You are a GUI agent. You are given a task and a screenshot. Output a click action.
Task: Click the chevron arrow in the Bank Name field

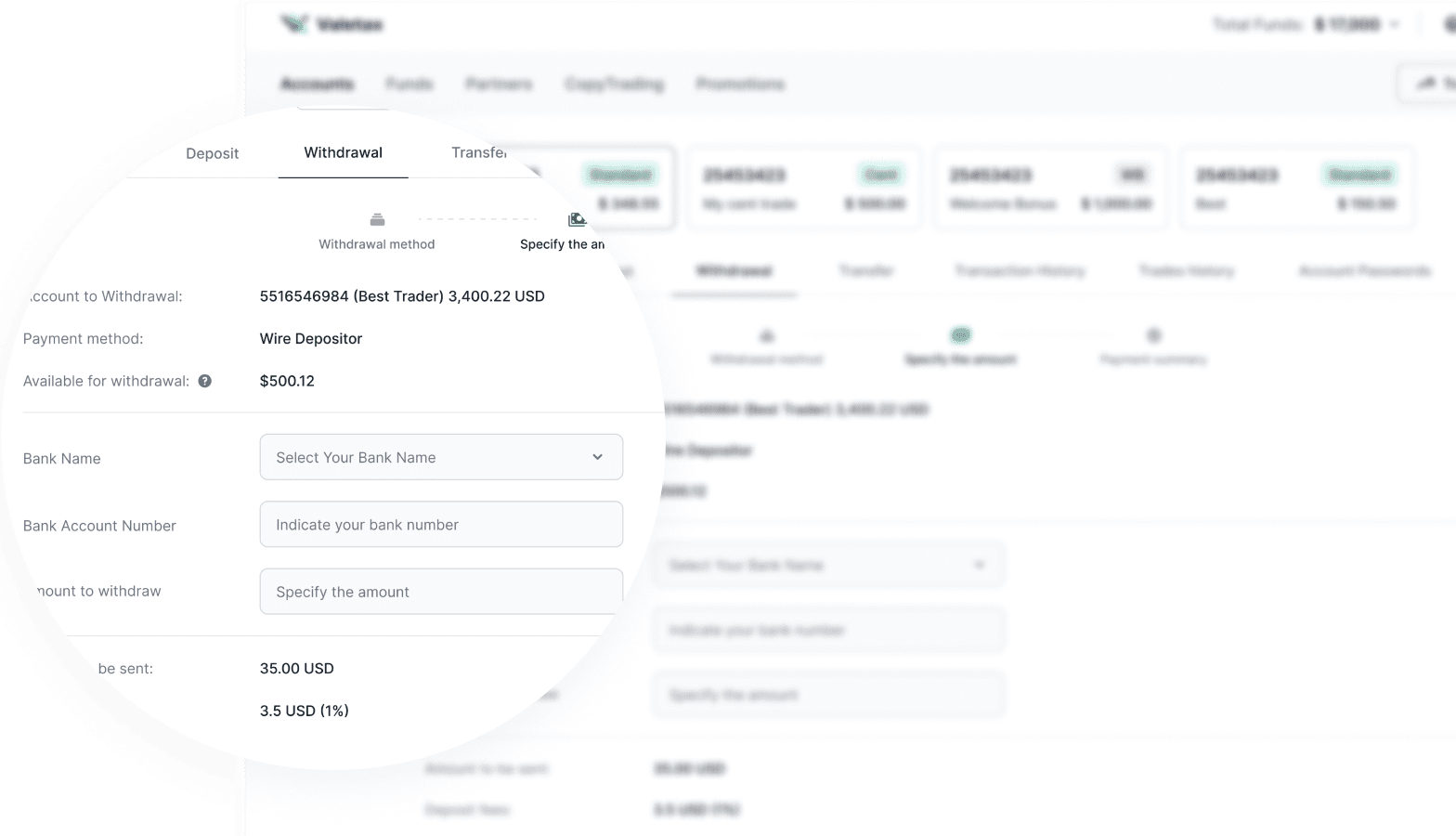tap(597, 457)
